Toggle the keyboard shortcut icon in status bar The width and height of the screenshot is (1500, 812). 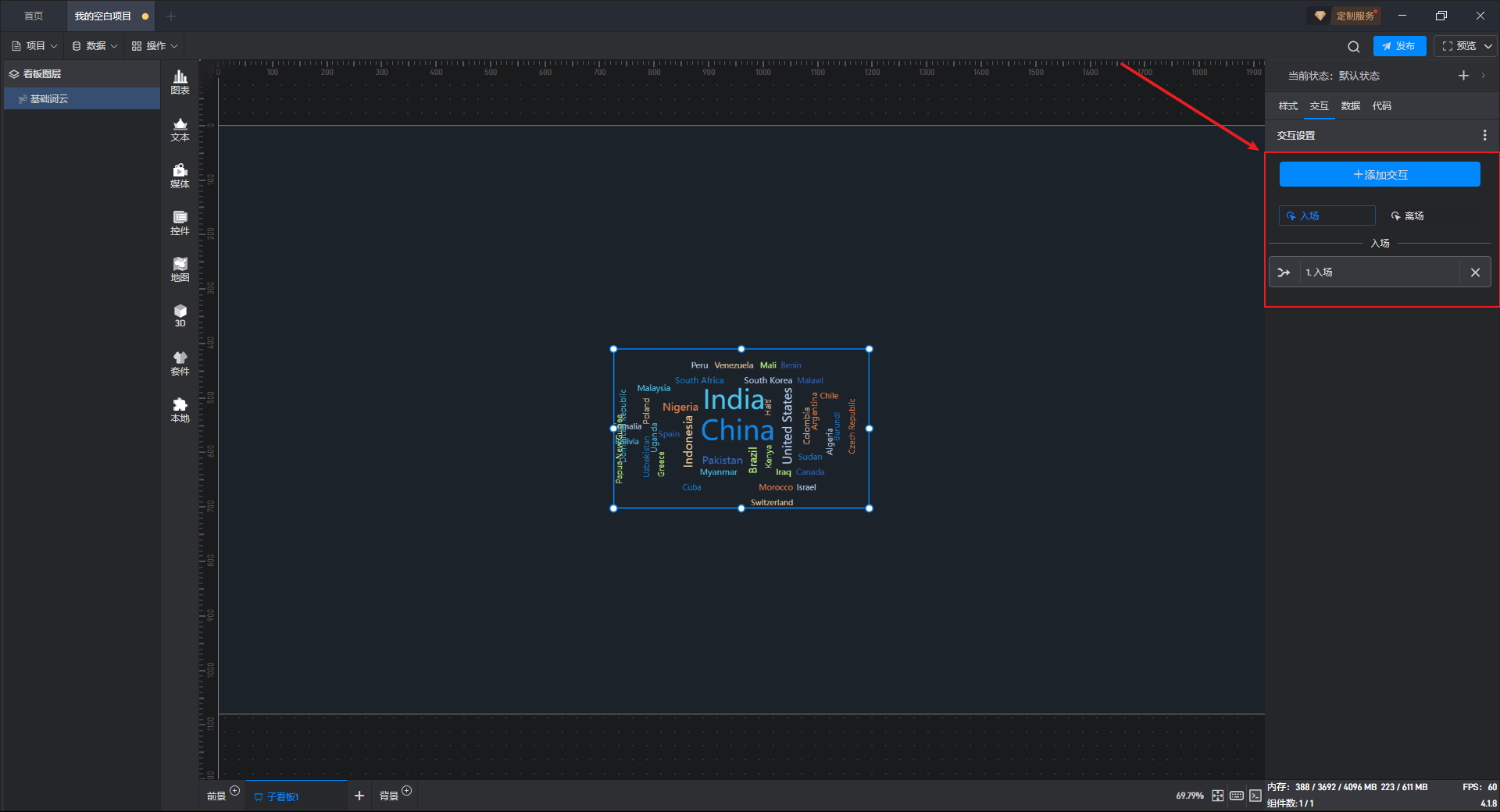(1237, 796)
